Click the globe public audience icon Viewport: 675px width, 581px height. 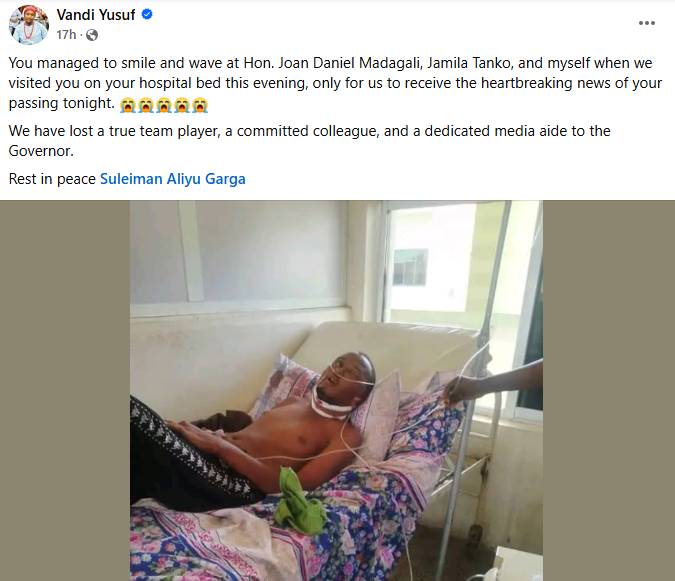pyautogui.click(x=92, y=35)
